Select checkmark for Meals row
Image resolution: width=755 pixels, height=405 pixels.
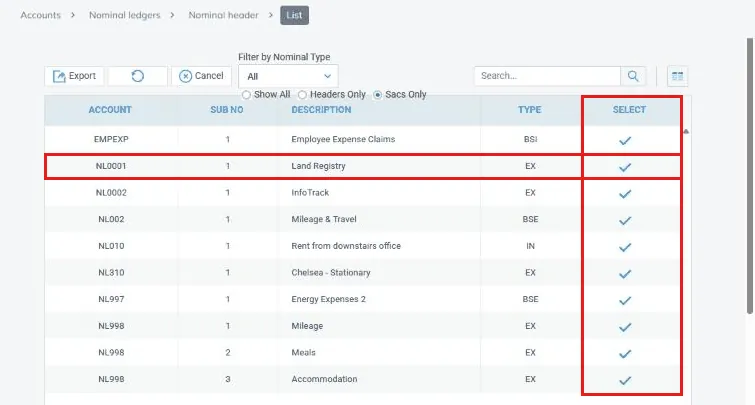pyautogui.click(x=625, y=354)
